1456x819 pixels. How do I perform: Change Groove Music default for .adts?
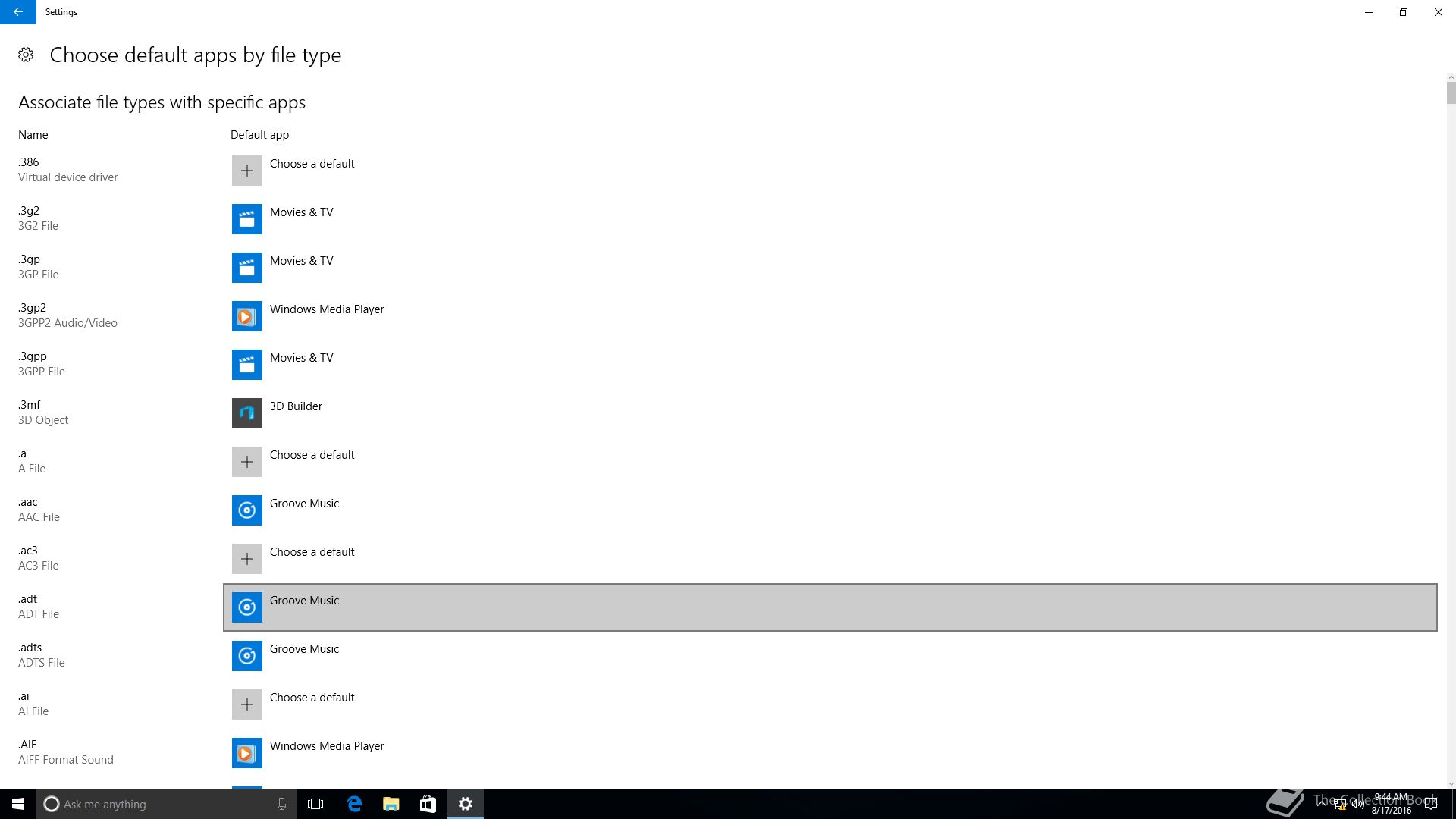click(304, 649)
